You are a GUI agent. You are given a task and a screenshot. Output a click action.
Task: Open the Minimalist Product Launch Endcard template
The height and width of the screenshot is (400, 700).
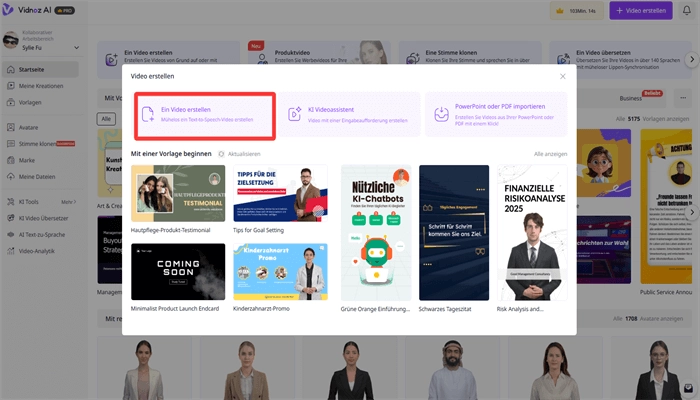(178, 272)
